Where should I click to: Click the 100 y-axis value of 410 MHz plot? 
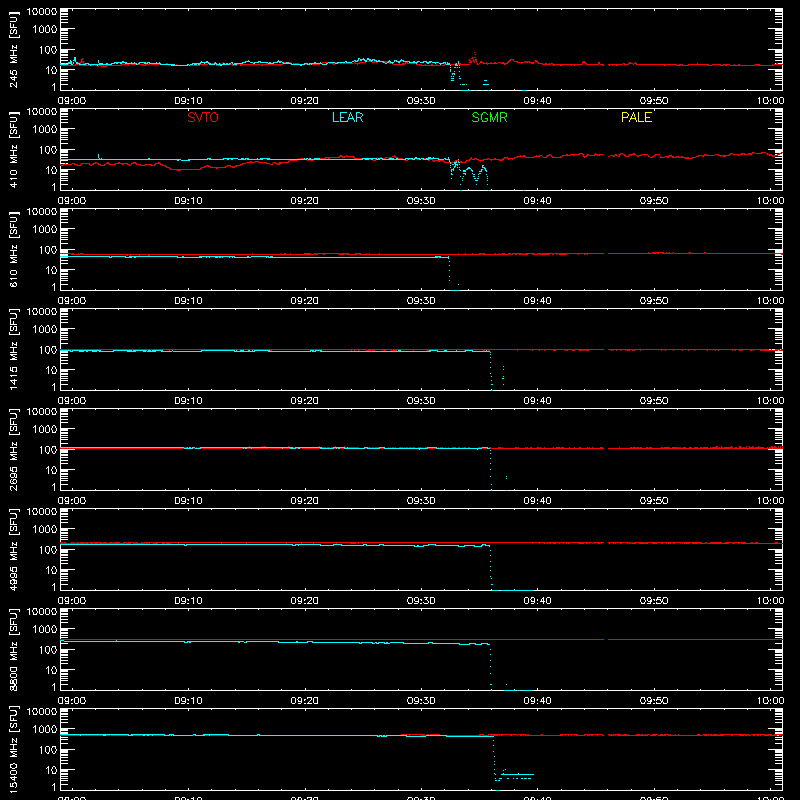point(48,150)
